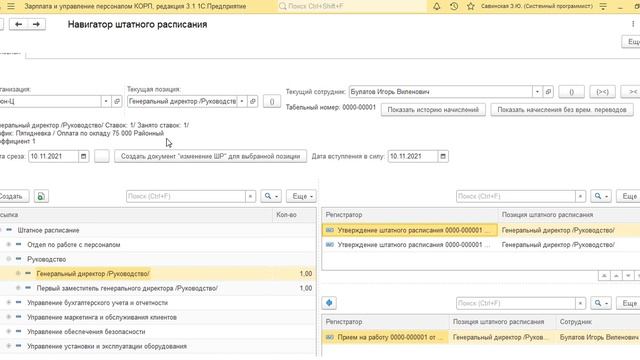The width and height of the screenshot is (640, 360).
Task: Expand Управление маркетинга node
Action: pos(9,317)
